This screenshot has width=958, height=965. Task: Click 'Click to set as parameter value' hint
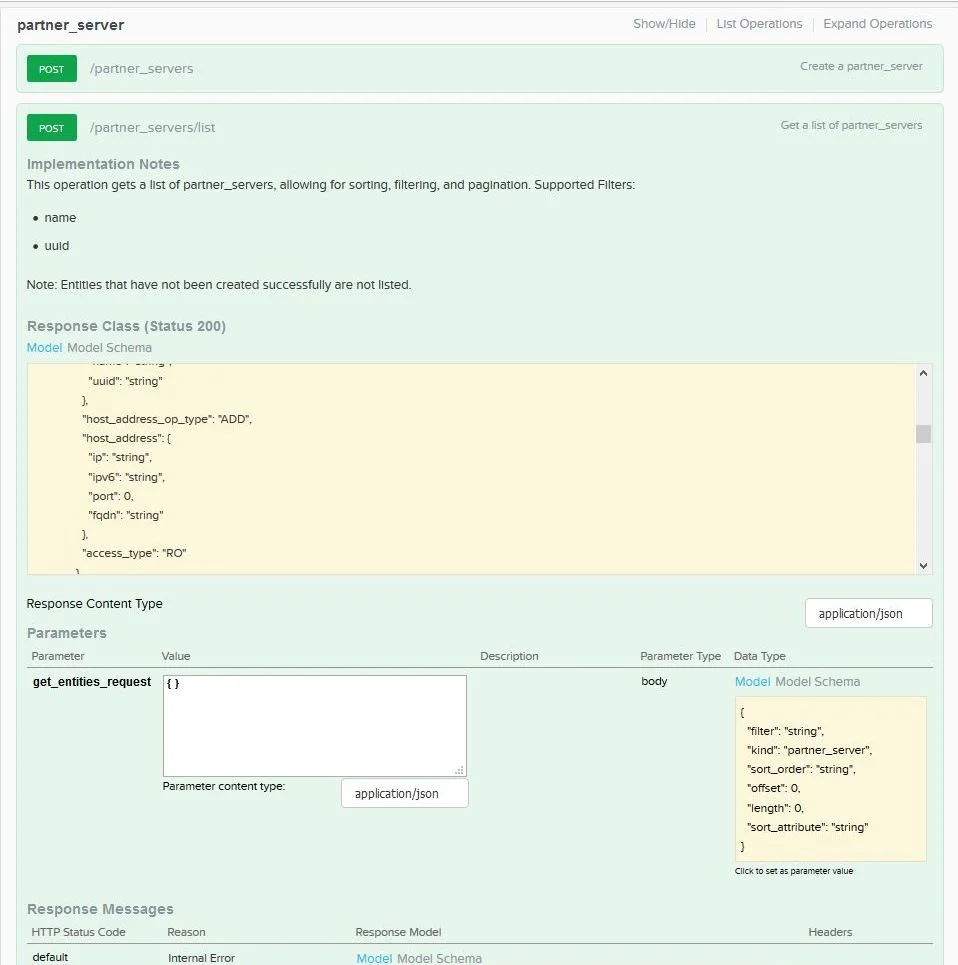coord(794,871)
